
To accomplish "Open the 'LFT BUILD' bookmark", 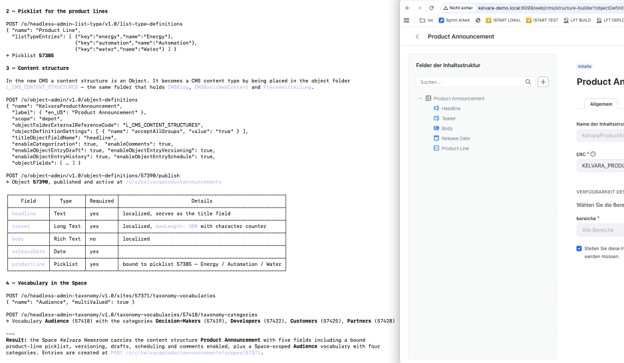I will (577, 20).
